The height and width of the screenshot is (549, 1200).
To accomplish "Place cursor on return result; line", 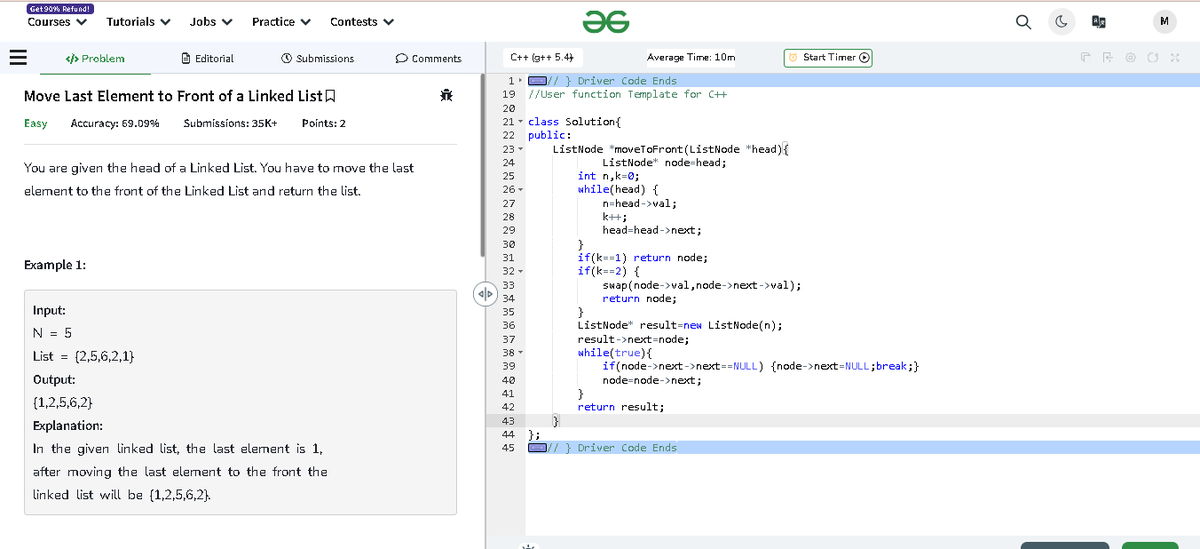I will (x=620, y=407).
